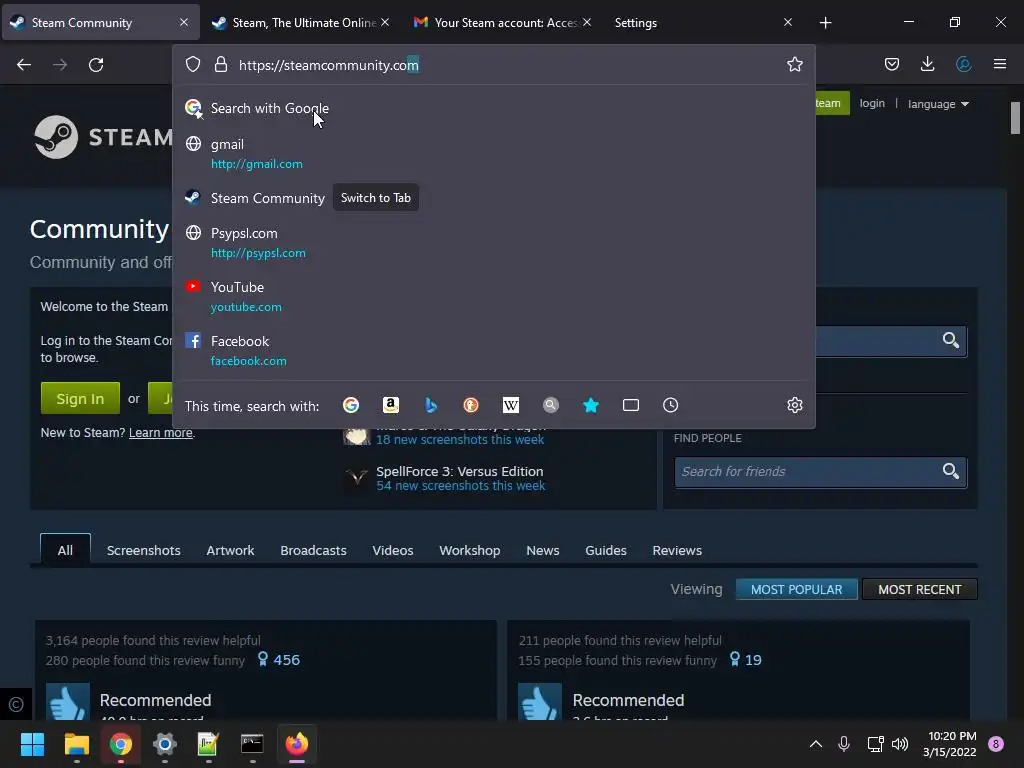The width and height of the screenshot is (1024, 768).
Task: Open the Firefox downloads panel
Action: pos(927,64)
